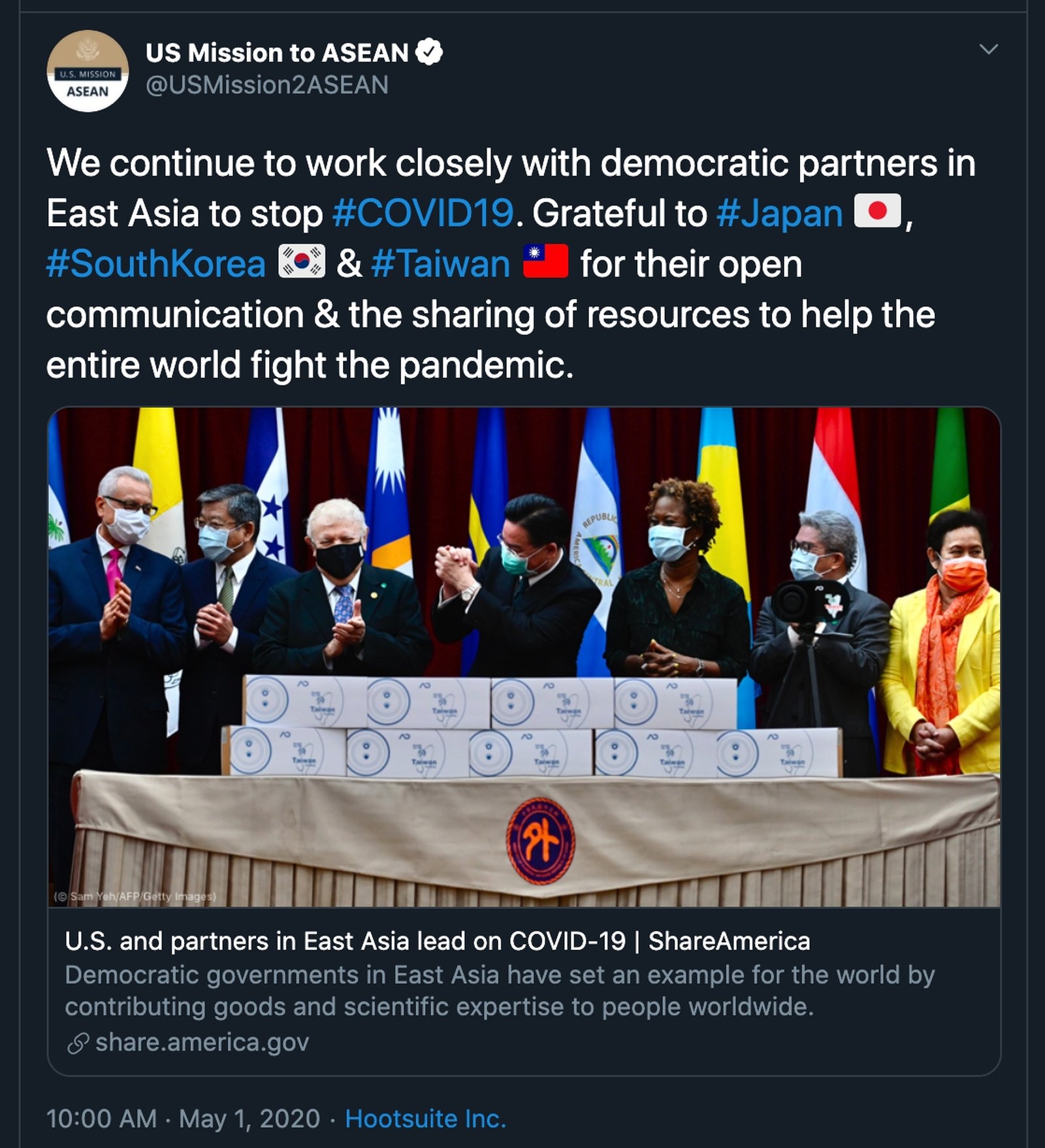Viewport: 1045px width, 1148px height.
Task: Open the link card press conference photo
Action: [524, 657]
